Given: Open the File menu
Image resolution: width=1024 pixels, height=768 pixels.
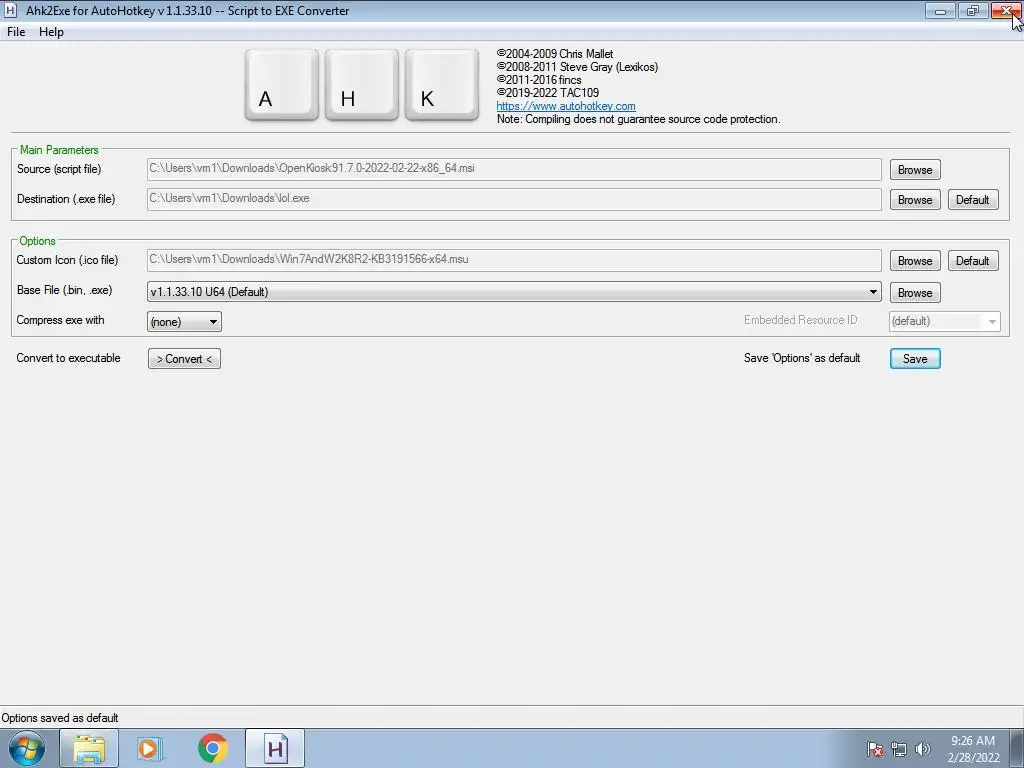Looking at the screenshot, I should 16,32.
